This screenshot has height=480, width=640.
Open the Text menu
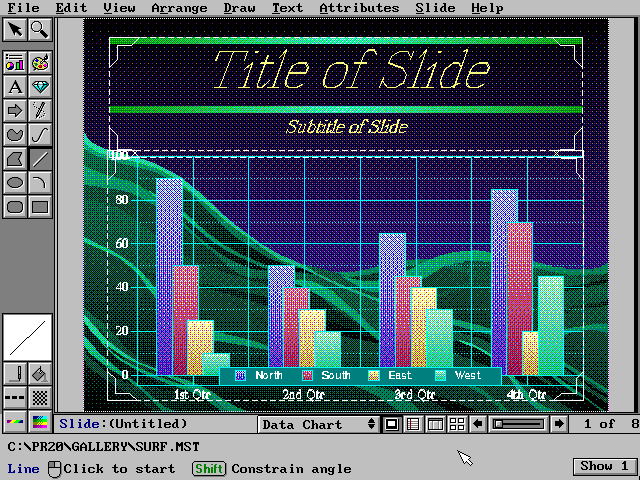[287, 8]
